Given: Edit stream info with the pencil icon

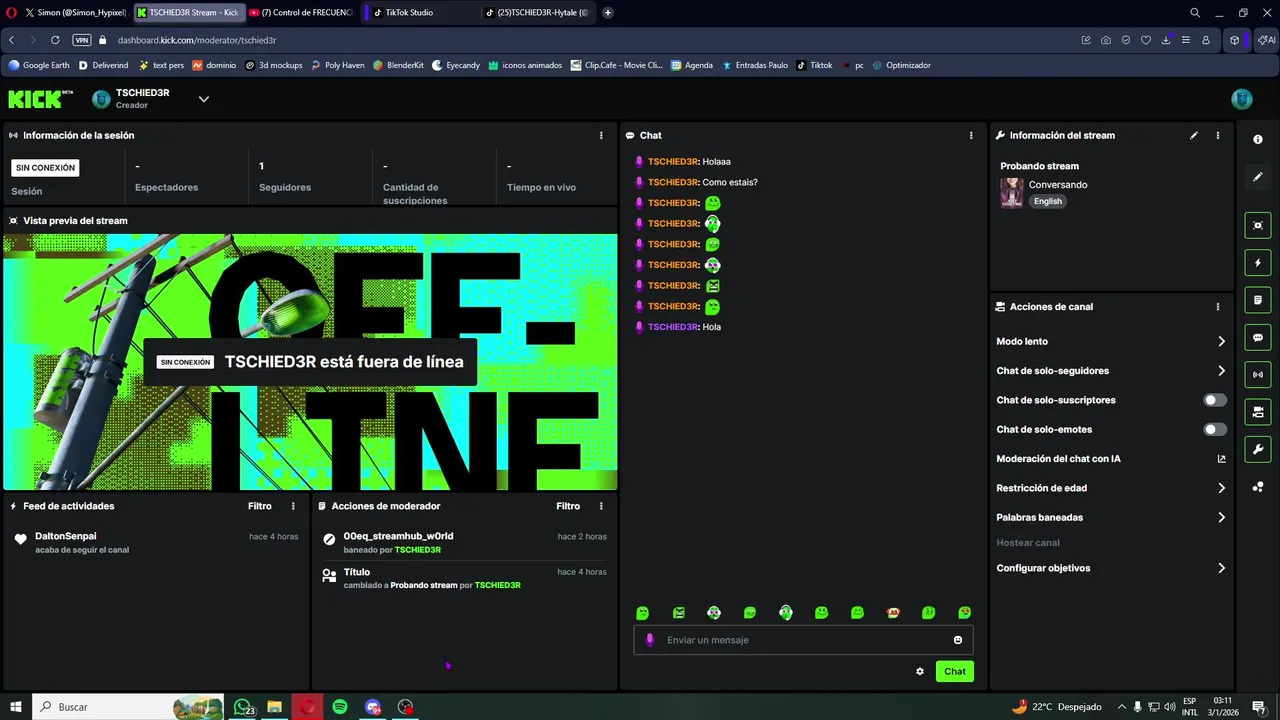Looking at the screenshot, I should click(x=1194, y=135).
